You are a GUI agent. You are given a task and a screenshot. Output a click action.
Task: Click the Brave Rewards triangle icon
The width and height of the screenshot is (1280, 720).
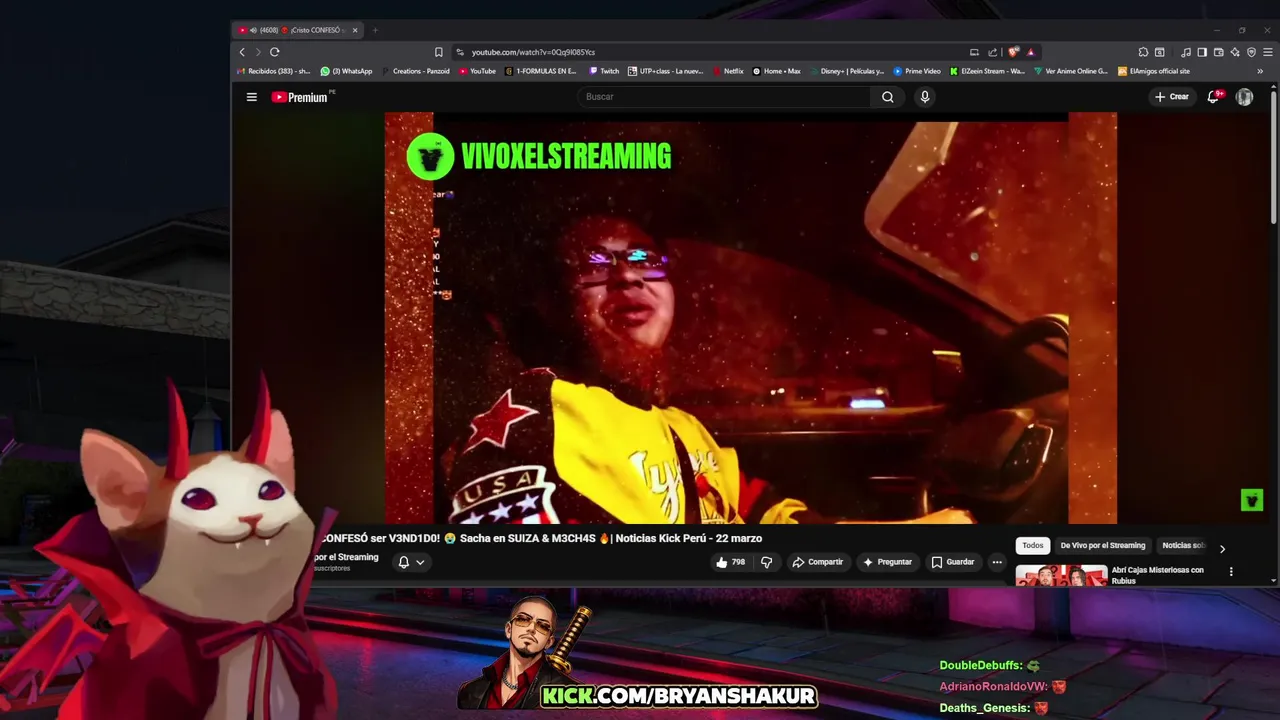click(x=1030, y=52)
